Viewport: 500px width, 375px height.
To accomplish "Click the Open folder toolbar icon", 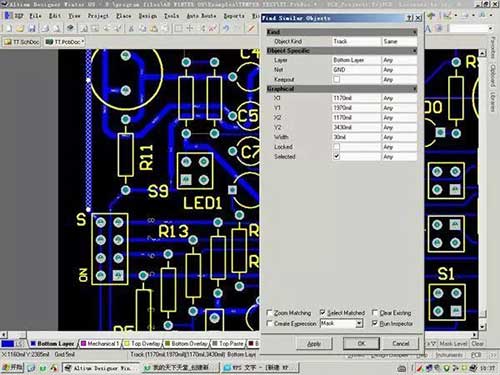I will point(20,29).
